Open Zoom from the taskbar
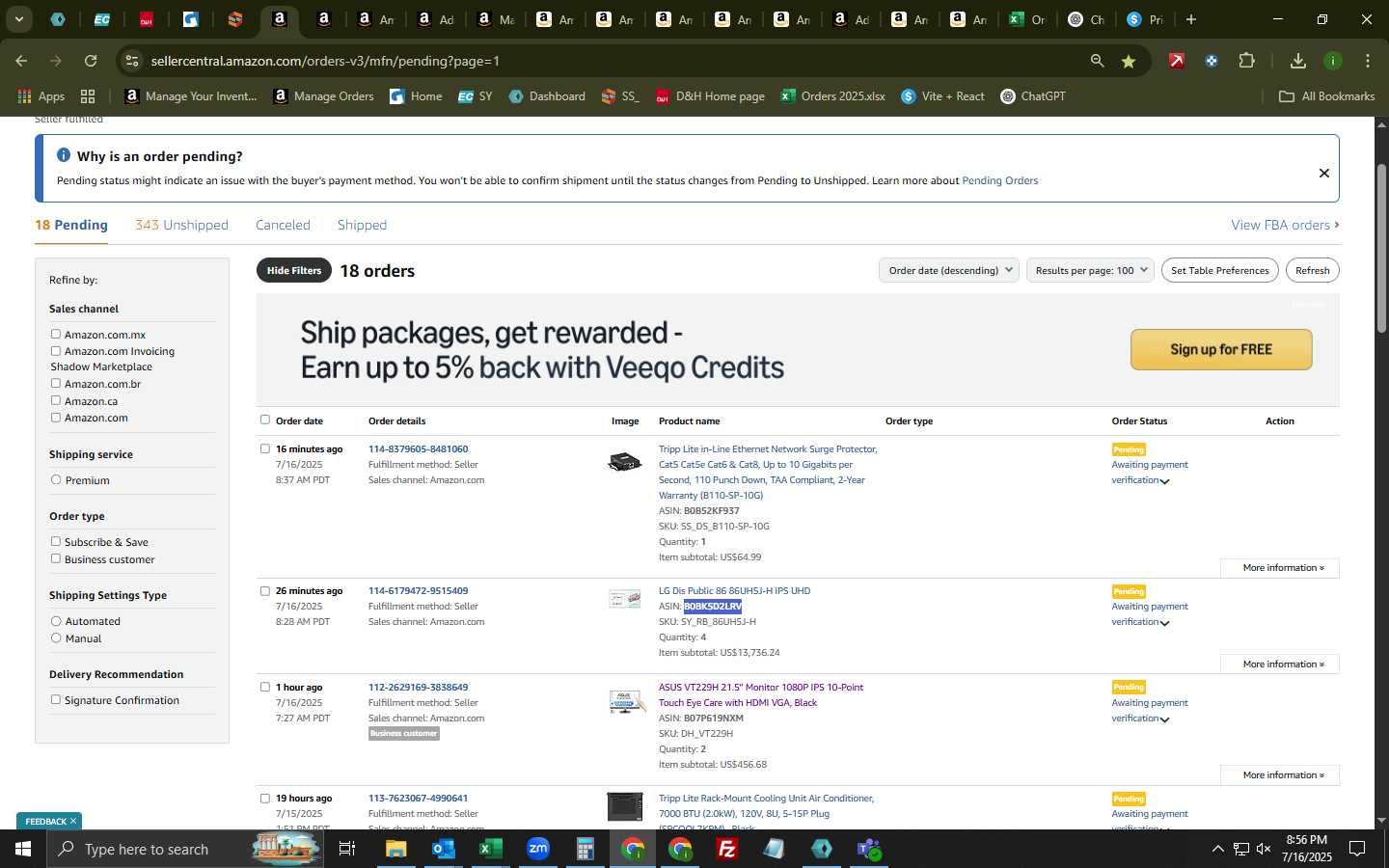This screenshot has height=868, width=1389. click(x=537, y=849)
